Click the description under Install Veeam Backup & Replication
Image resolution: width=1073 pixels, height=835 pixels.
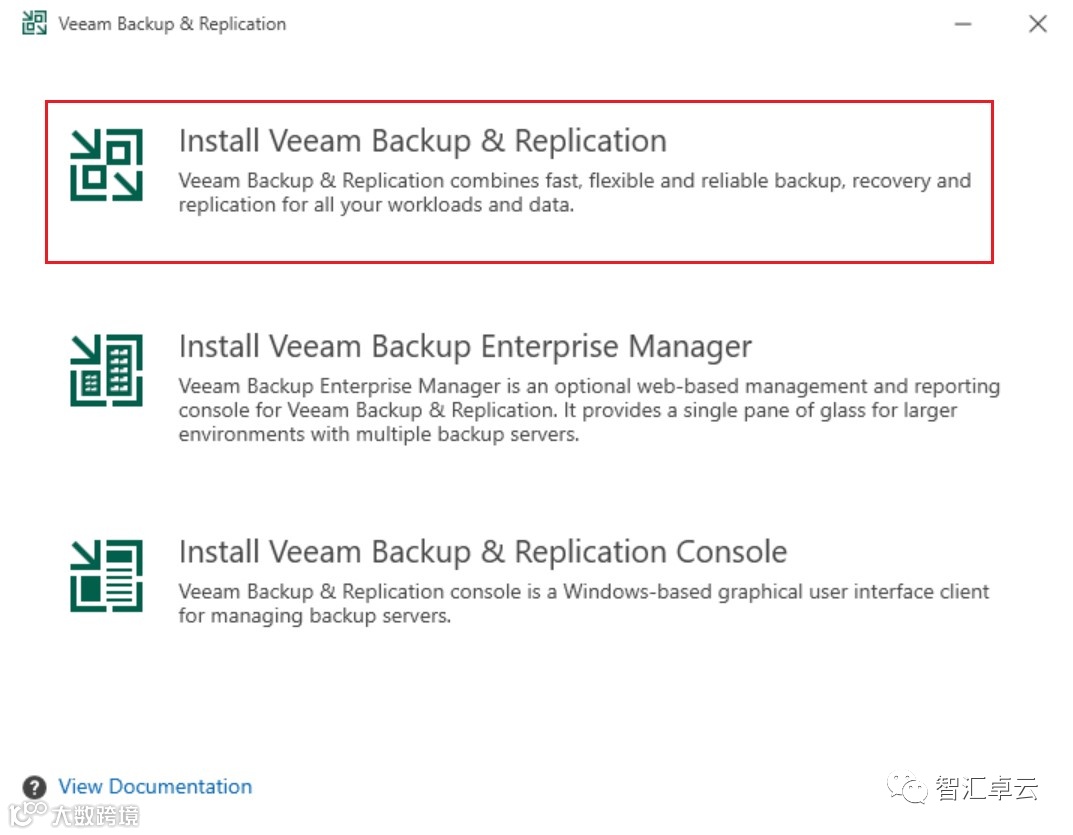574,193
